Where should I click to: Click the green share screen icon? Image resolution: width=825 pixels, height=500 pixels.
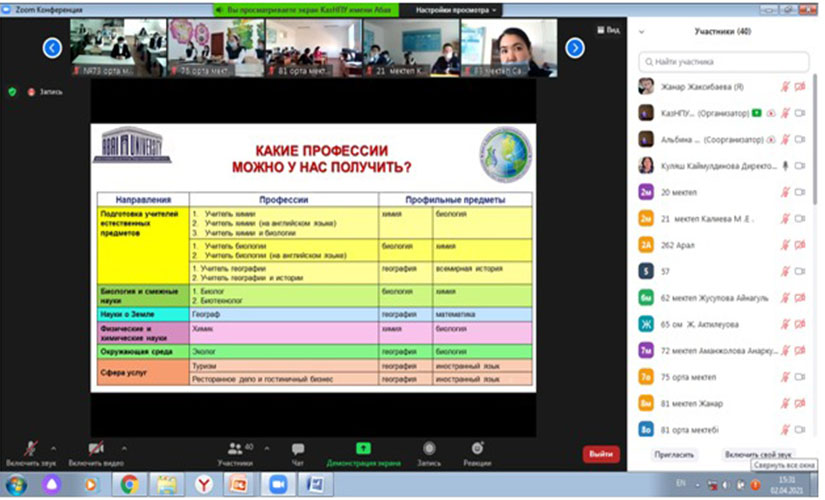pos(363,449)
